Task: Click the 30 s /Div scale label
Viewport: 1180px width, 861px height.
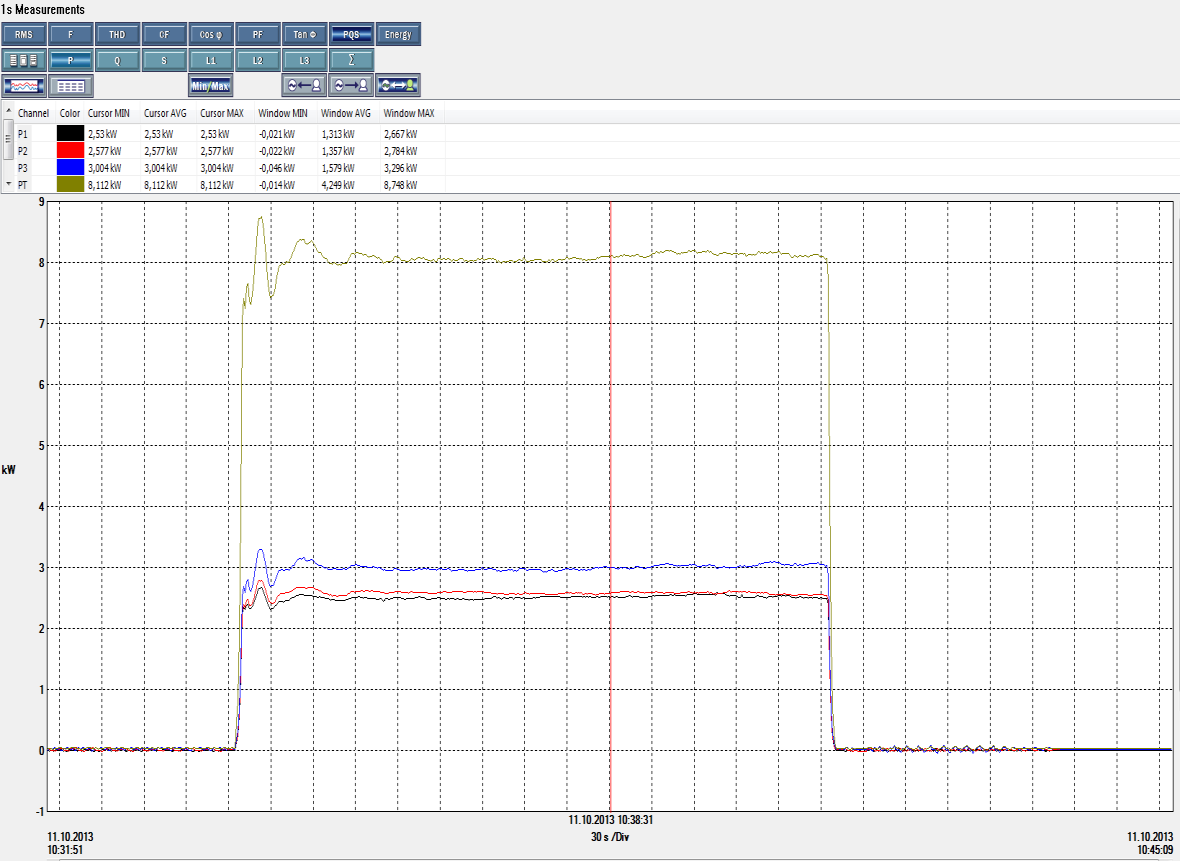Action: (610, 837)
